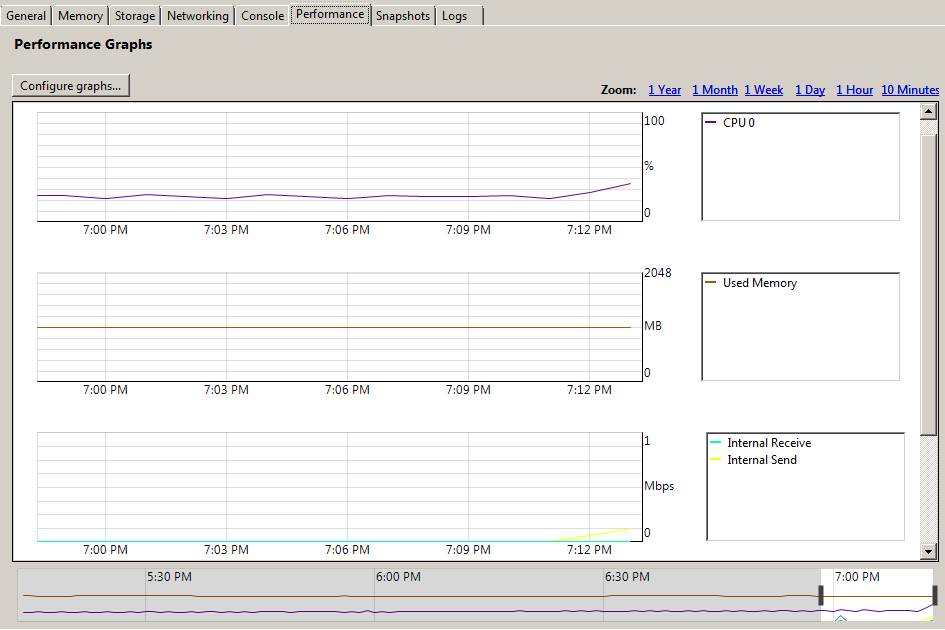
Task: Open the Storage tab
Action: (x=134, y=16)
